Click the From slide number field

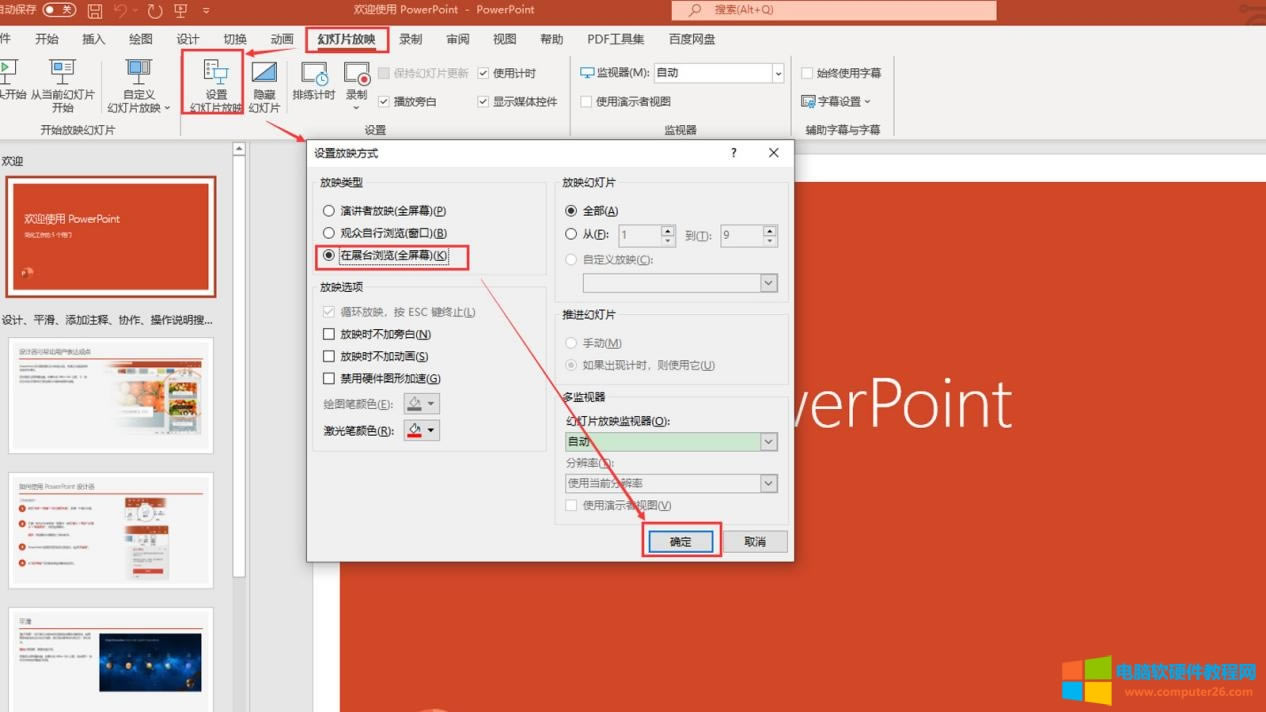639,235
